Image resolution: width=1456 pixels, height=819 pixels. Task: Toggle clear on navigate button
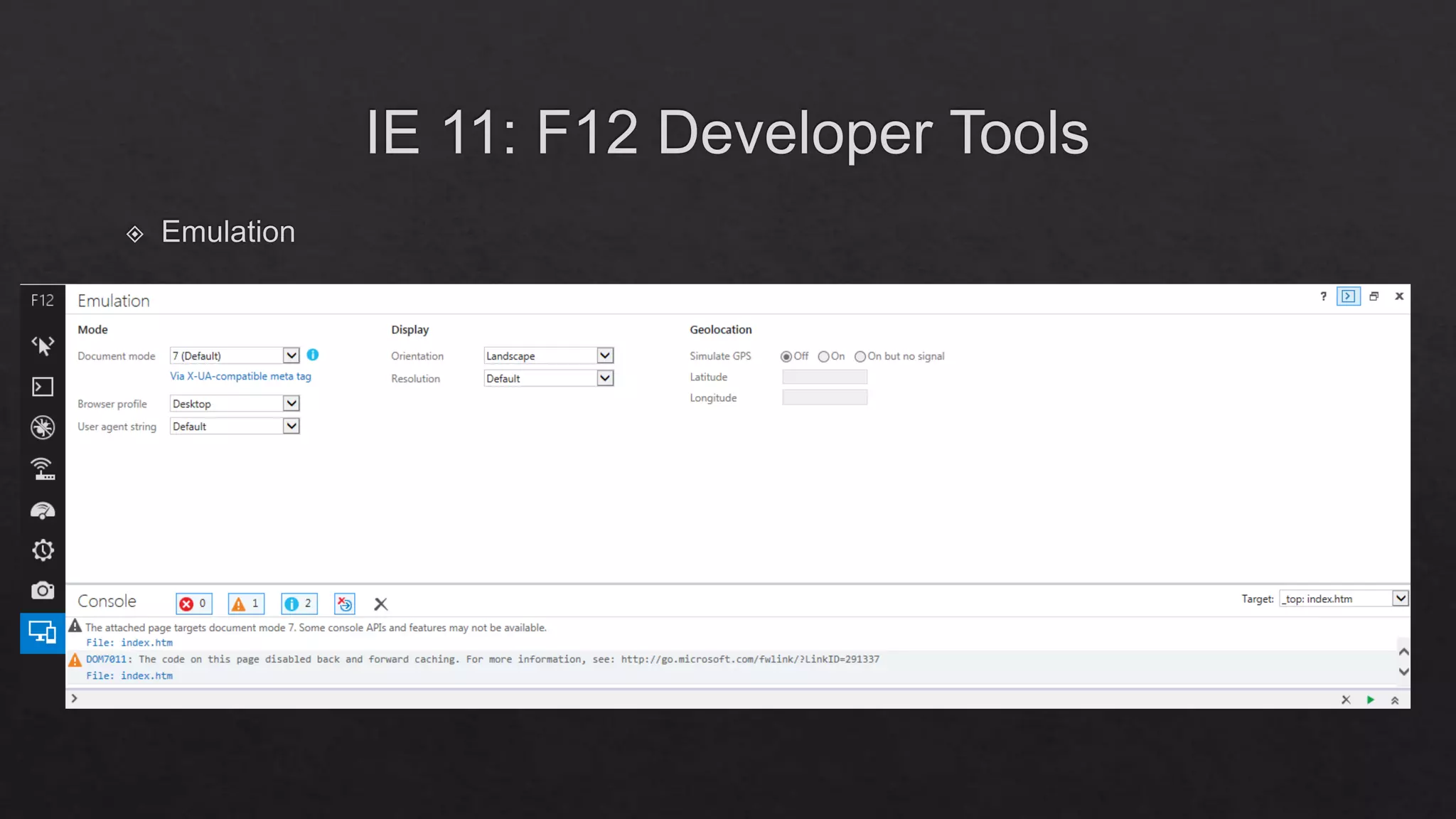345,604
